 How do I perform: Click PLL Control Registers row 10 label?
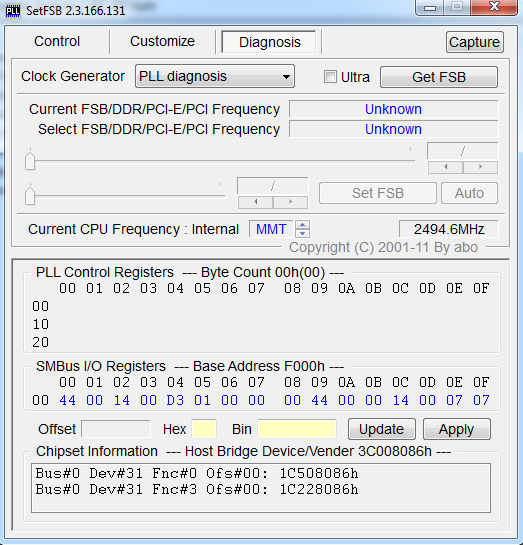(41, 324)
